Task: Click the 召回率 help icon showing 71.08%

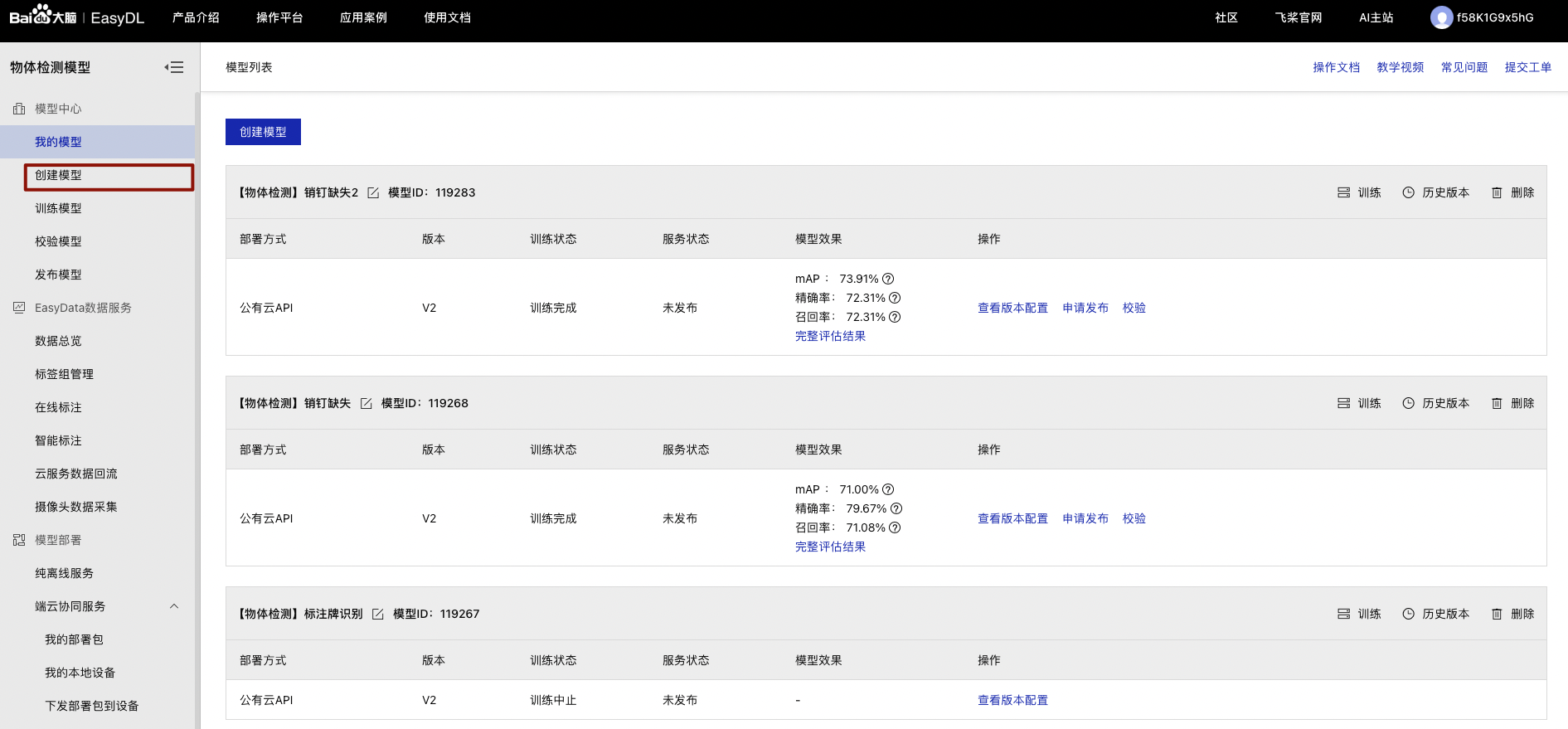Action: click(x=895, y=527)
